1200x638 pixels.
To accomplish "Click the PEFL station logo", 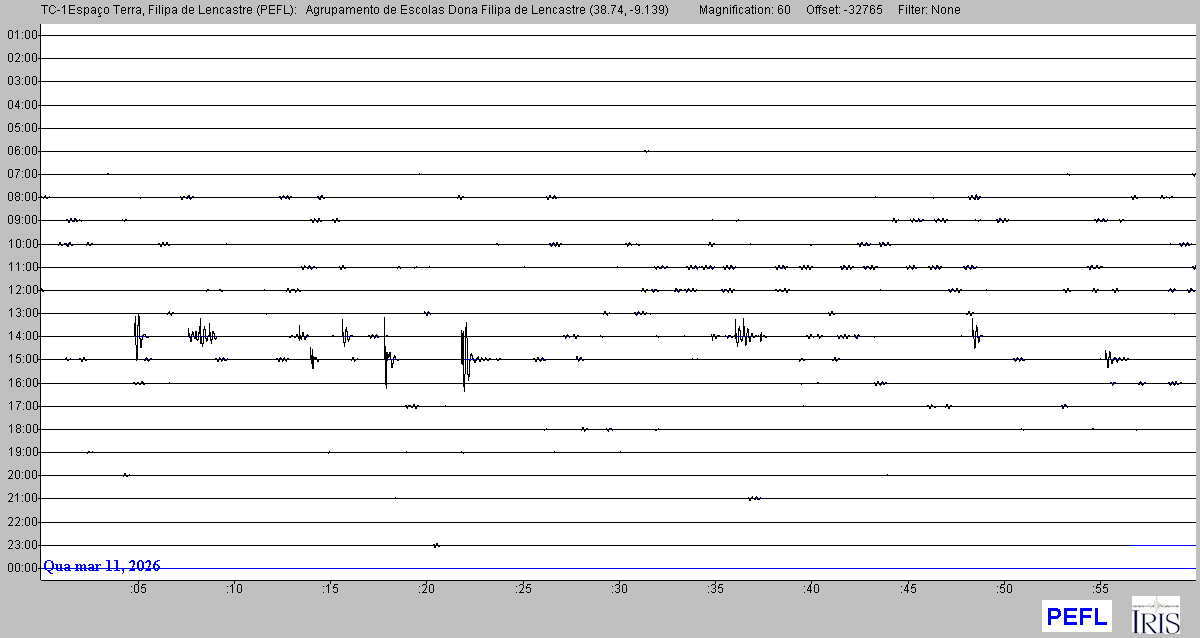I will (1077, 615).
